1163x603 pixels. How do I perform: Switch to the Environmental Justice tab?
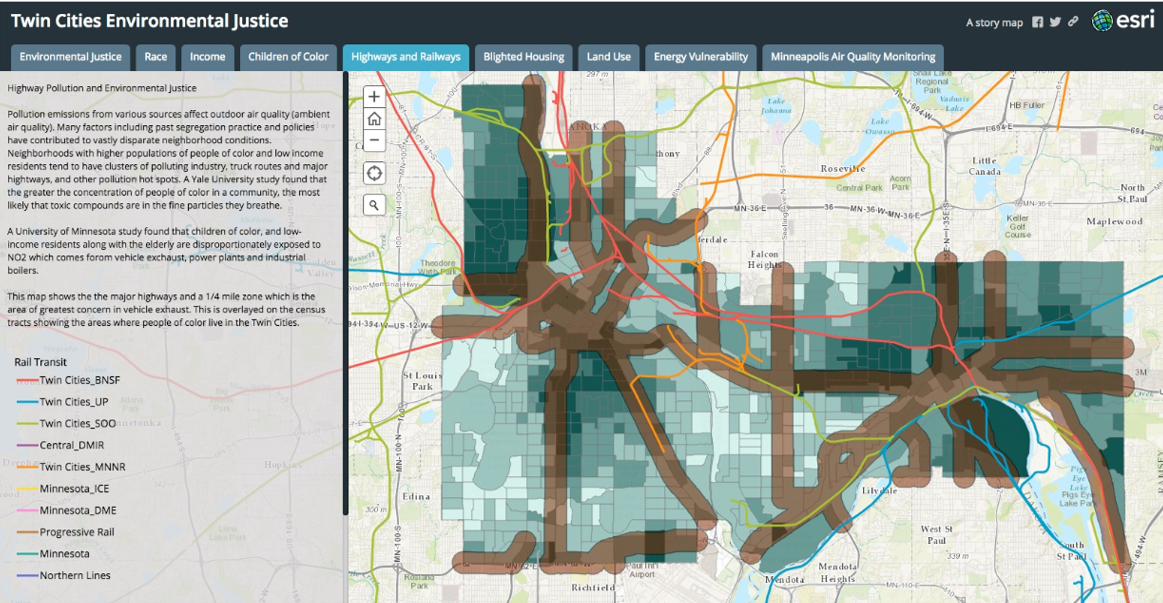(70, 57)
